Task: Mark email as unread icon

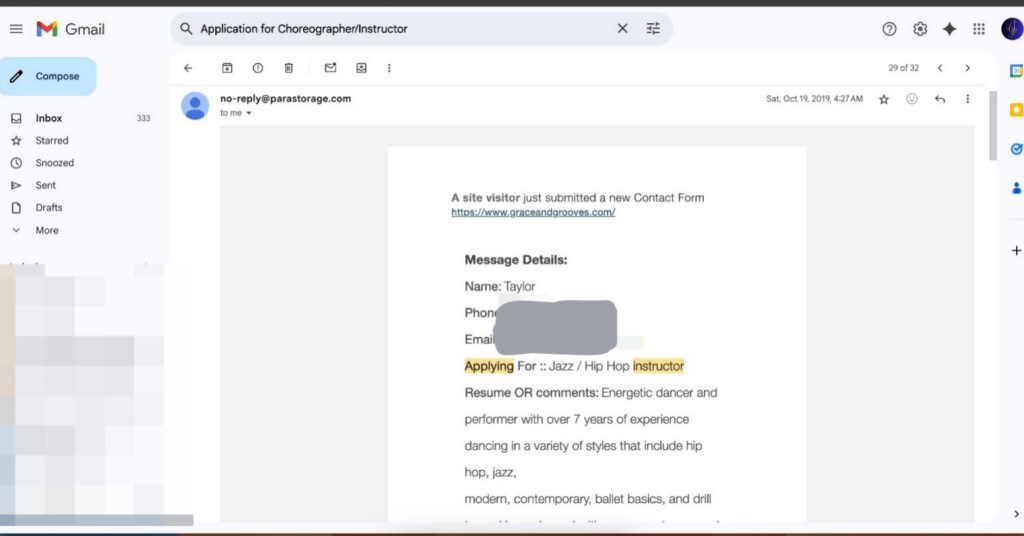Action: point(330,68)
